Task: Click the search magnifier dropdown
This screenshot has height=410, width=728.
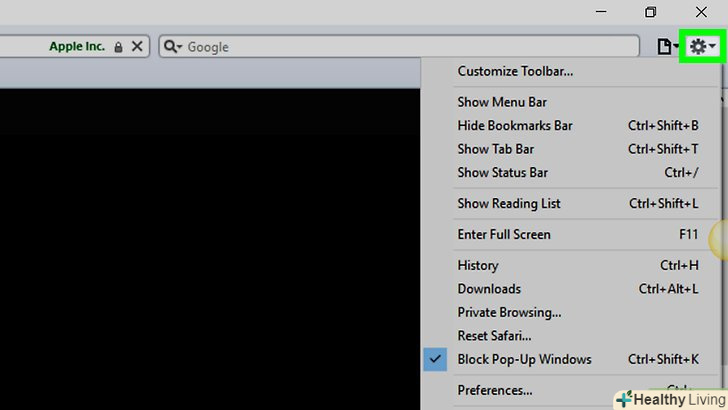Action: click(173, 46)
